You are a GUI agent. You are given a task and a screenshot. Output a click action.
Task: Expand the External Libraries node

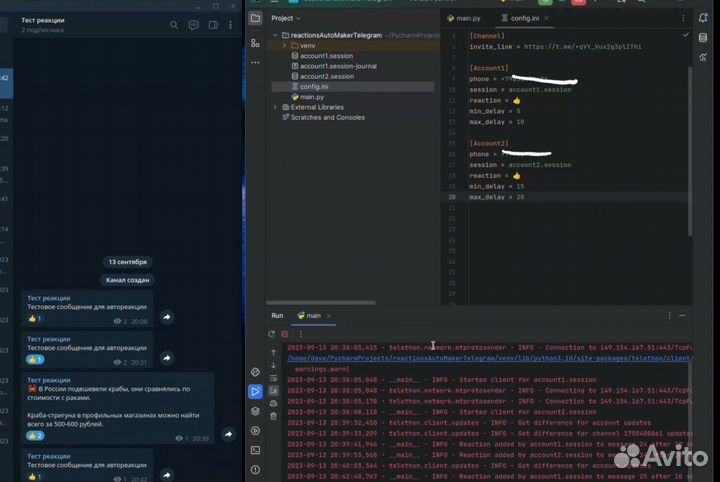tap(275, 107)
